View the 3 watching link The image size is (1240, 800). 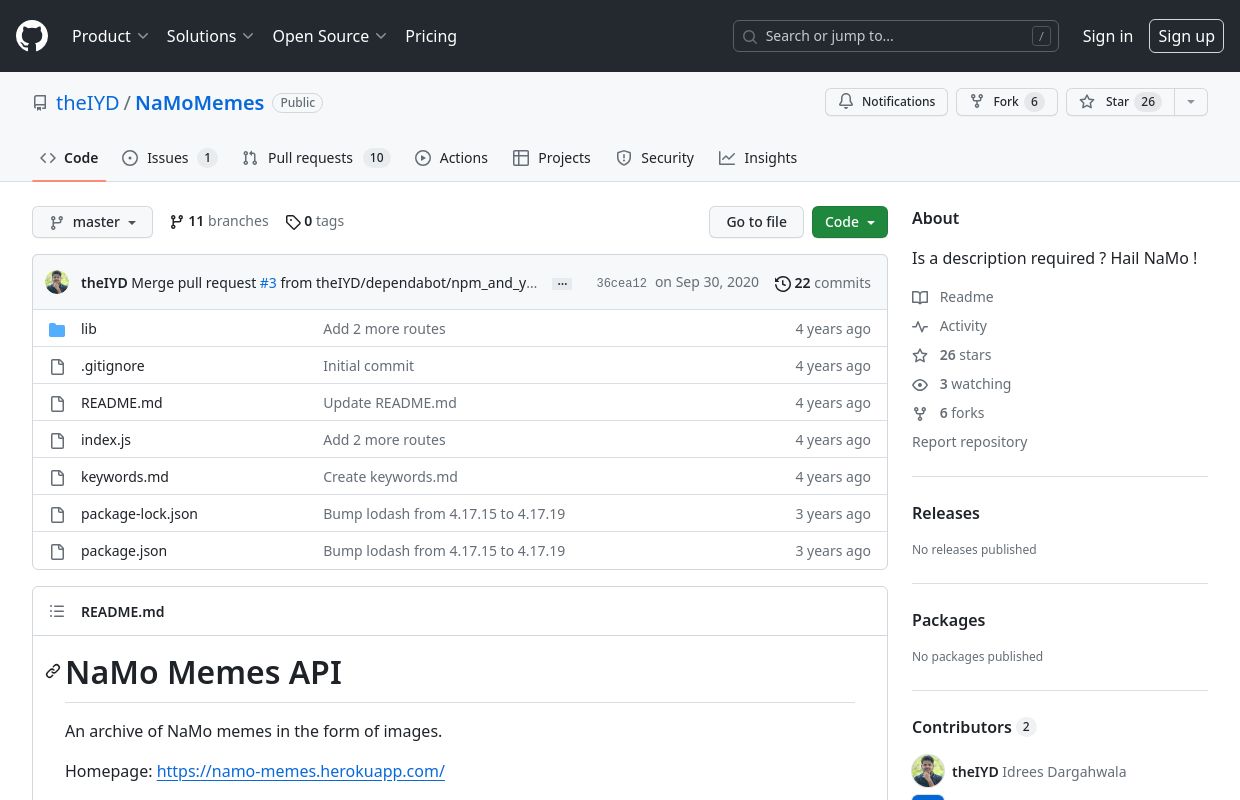click(962, 384)
